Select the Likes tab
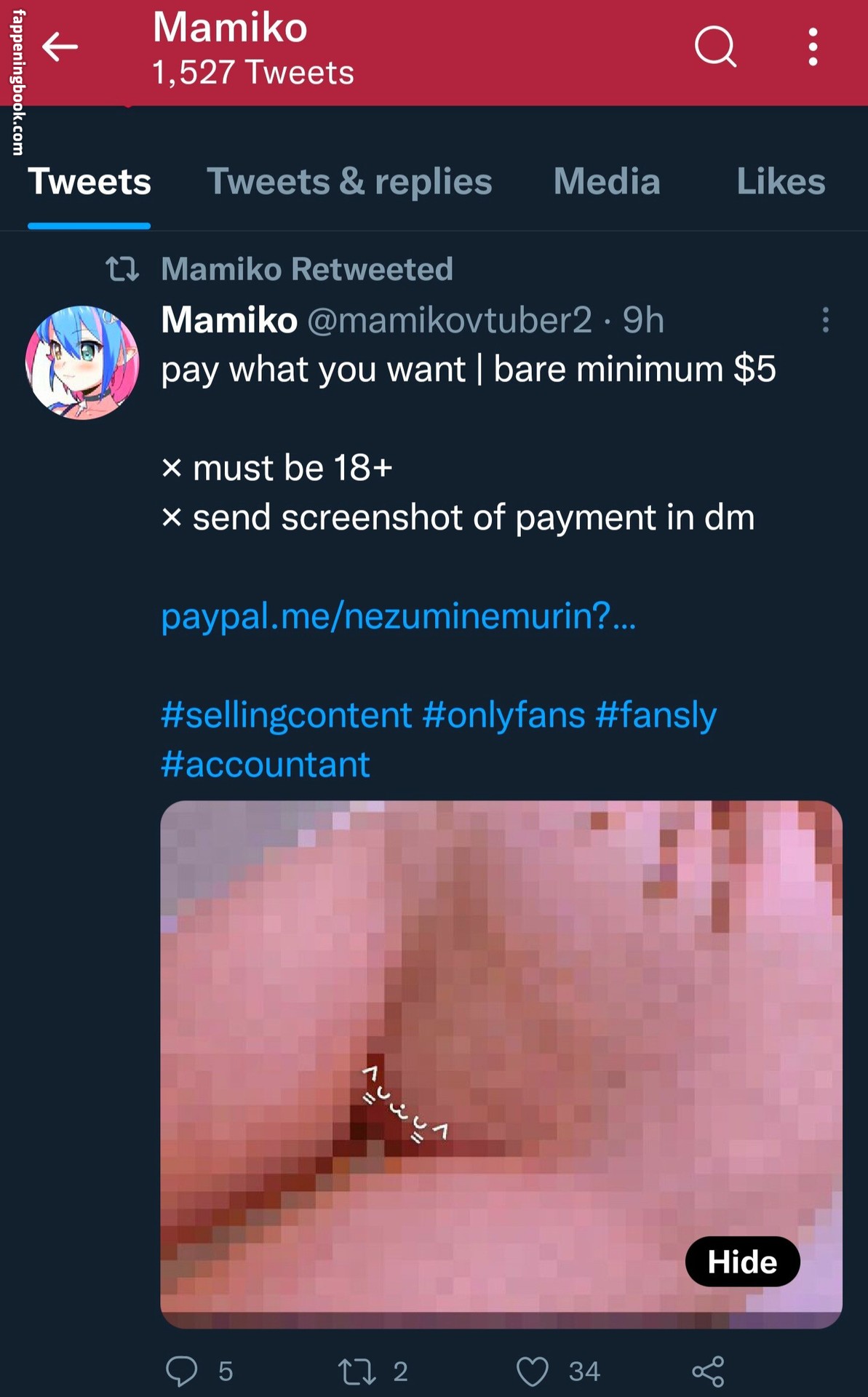 click(781, 181)
